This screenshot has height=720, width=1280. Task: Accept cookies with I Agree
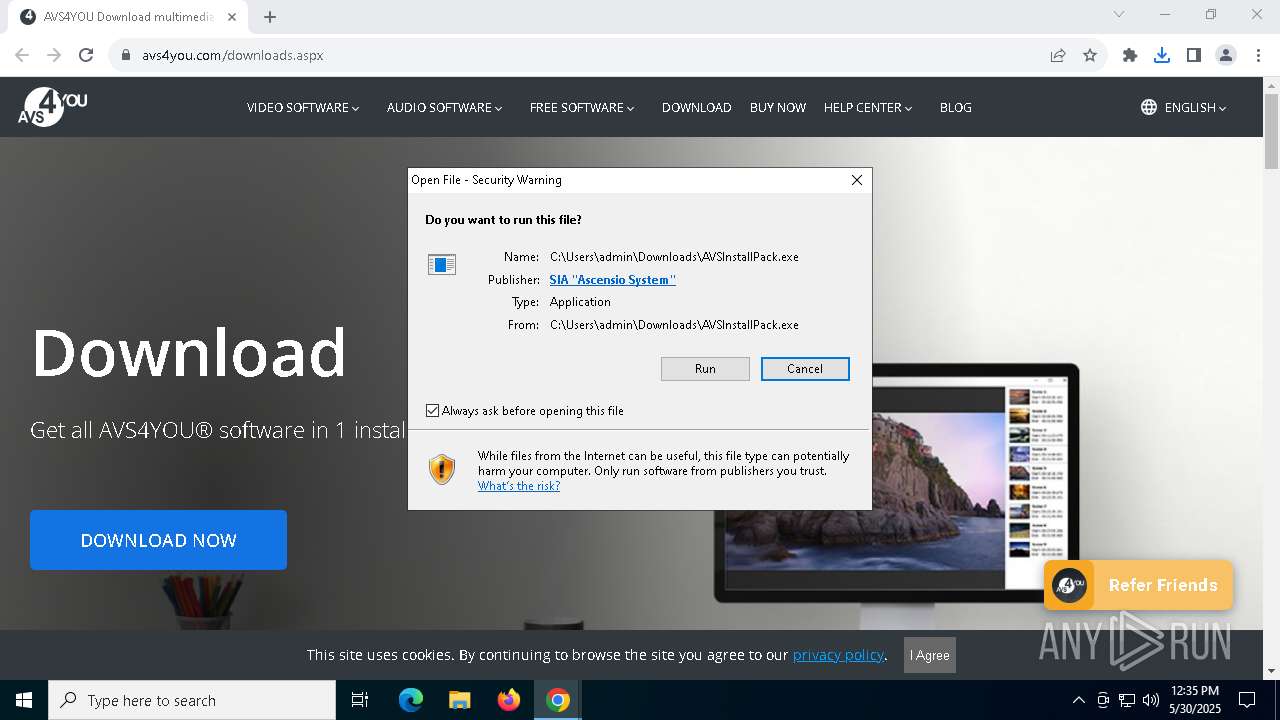[930, 655]
